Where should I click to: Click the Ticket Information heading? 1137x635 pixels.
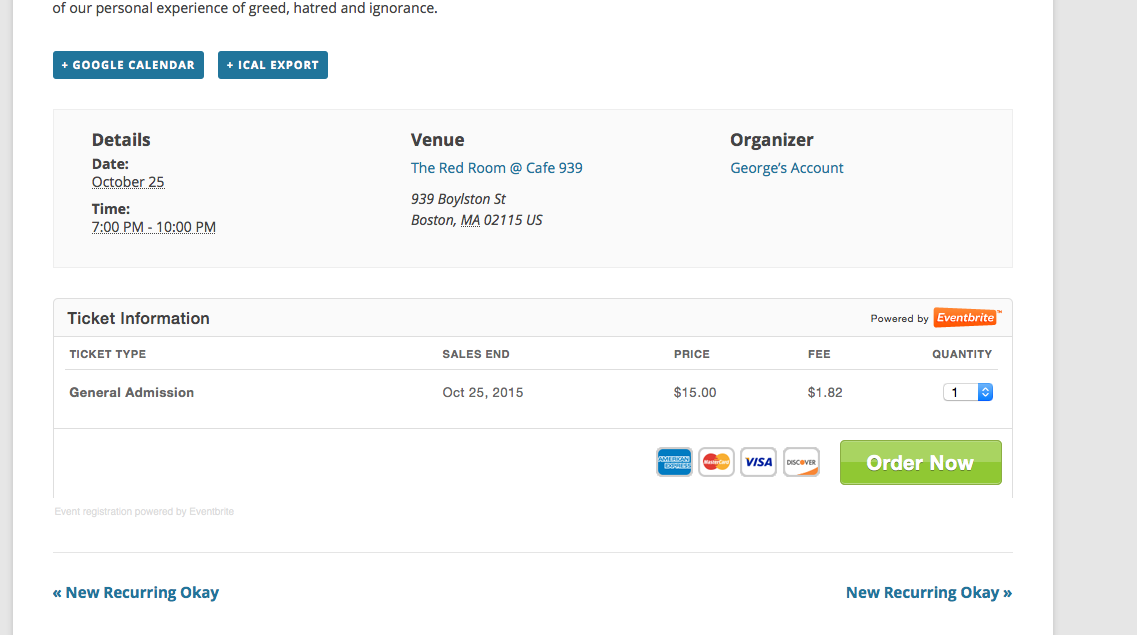[x=138, y=318]
